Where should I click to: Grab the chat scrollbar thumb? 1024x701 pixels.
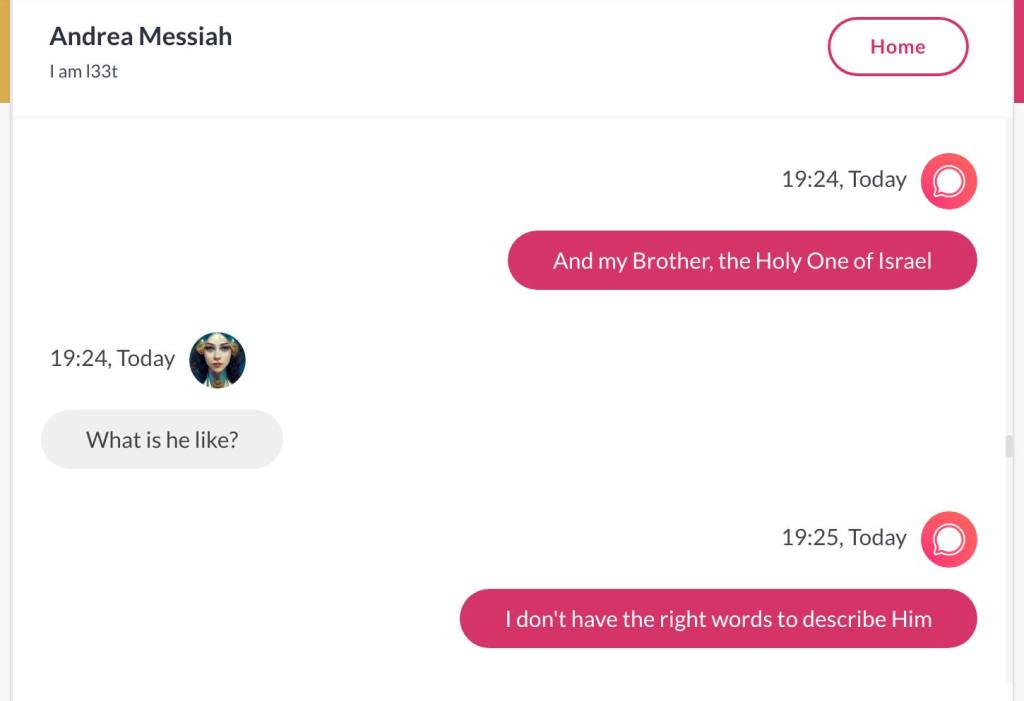1009,446
